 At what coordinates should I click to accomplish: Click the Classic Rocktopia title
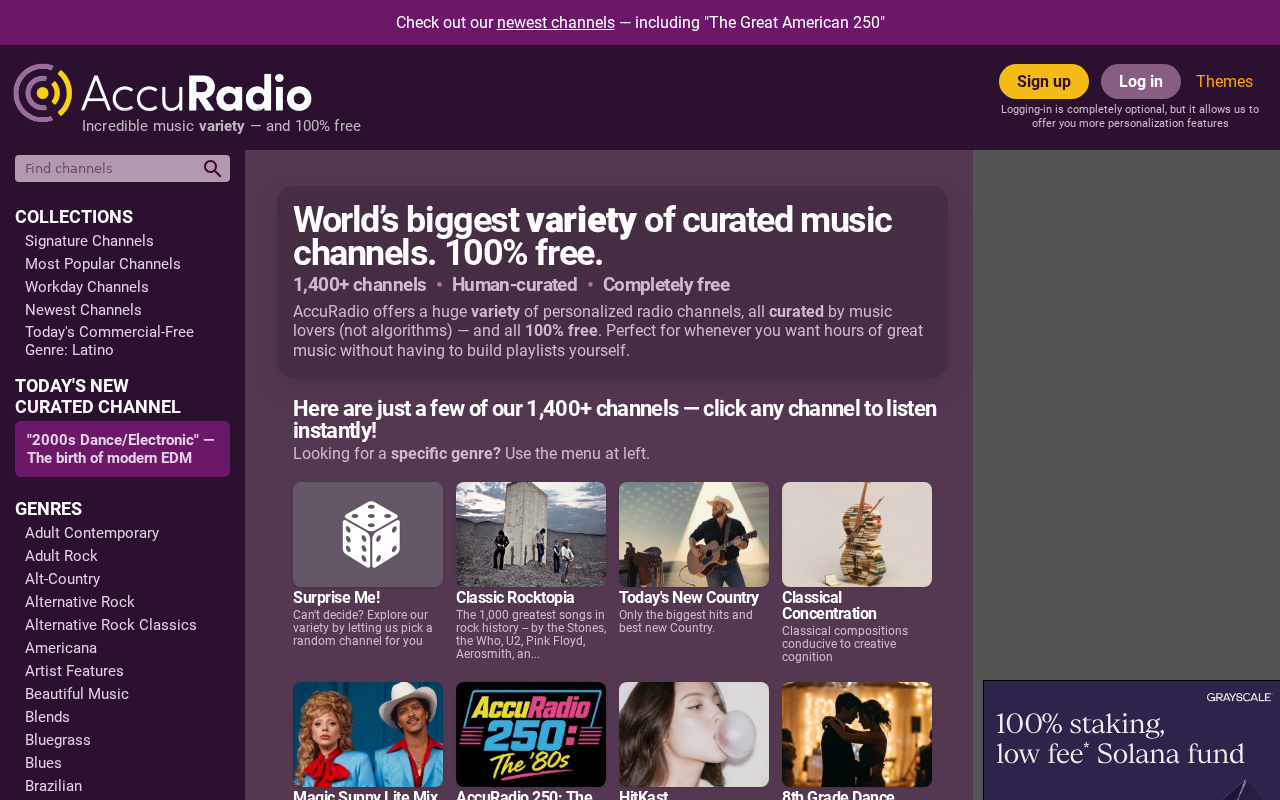pos(515,598)
